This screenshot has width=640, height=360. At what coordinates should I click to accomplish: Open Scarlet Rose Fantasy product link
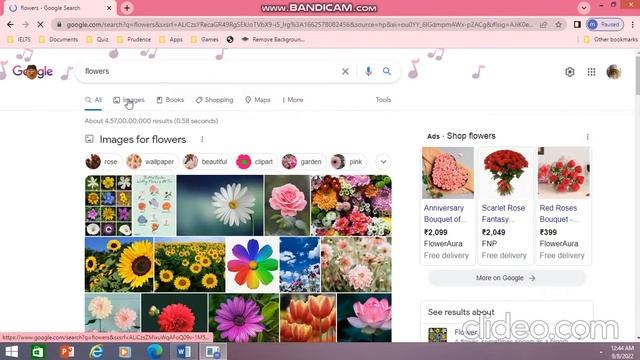503,213
